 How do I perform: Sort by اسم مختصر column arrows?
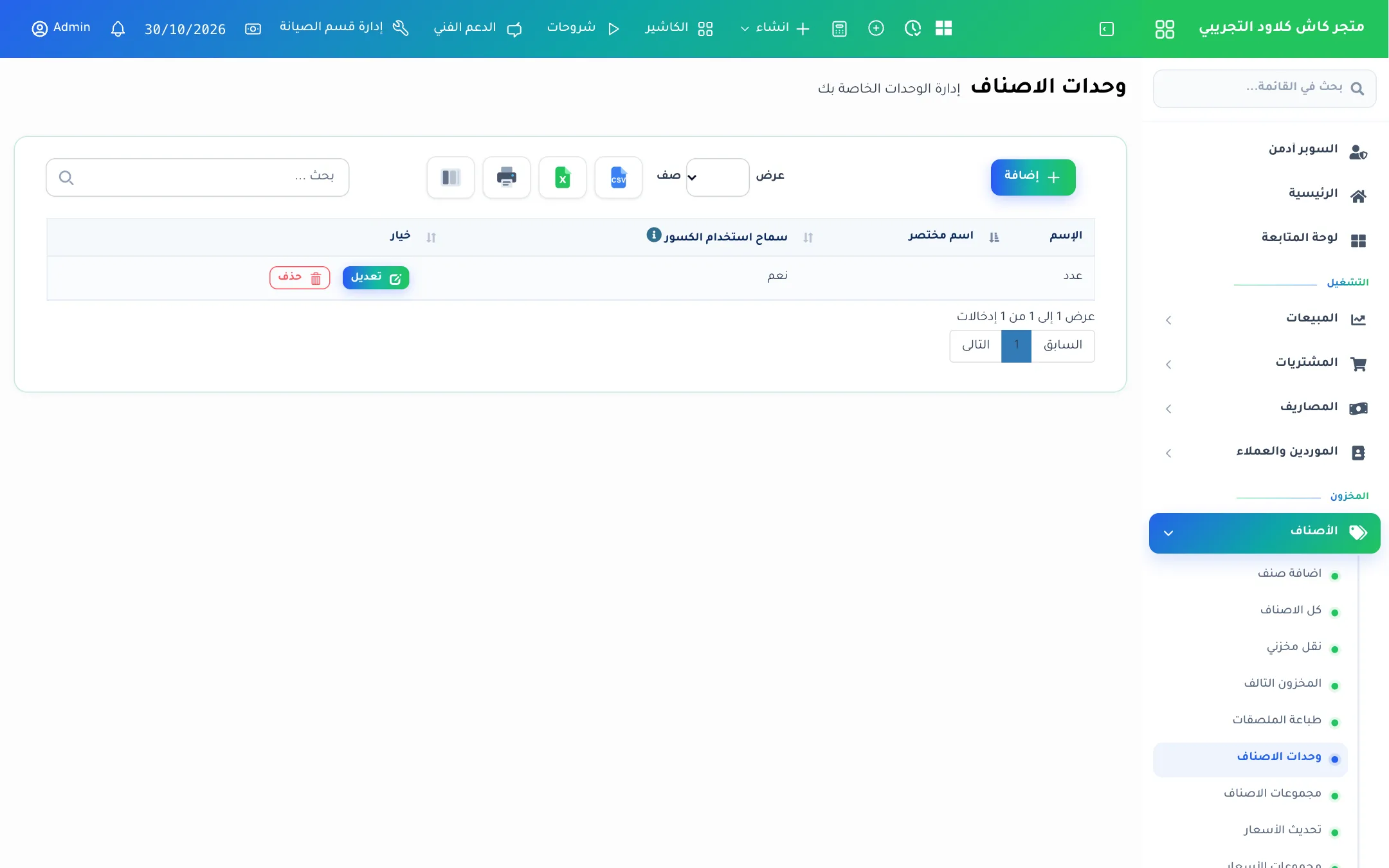[994, 237]
